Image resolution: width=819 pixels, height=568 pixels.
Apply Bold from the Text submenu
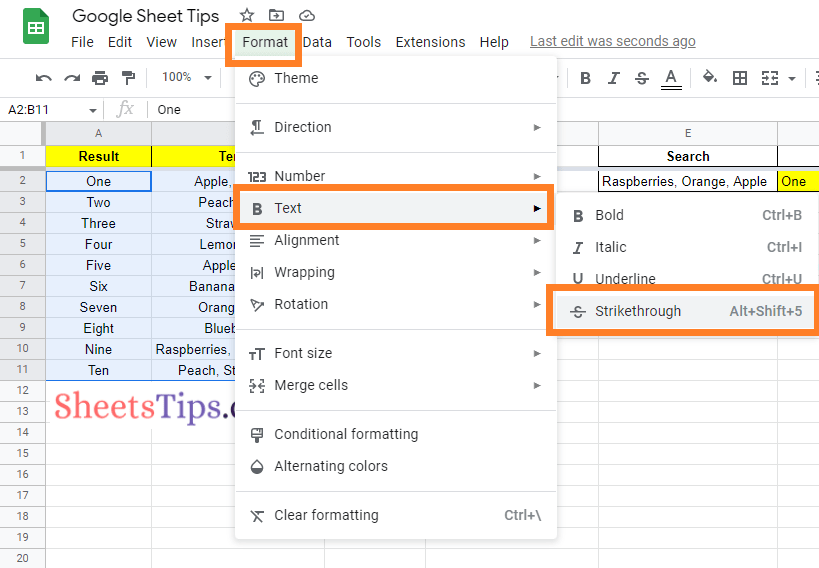687,215
